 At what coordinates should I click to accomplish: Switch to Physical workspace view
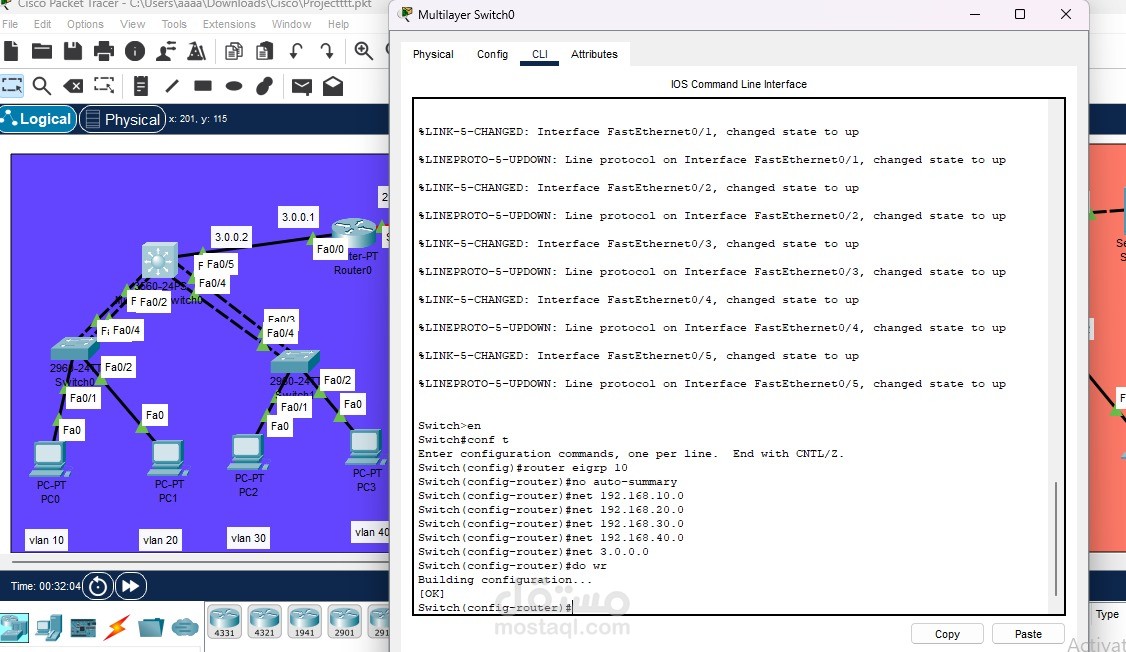123,118
